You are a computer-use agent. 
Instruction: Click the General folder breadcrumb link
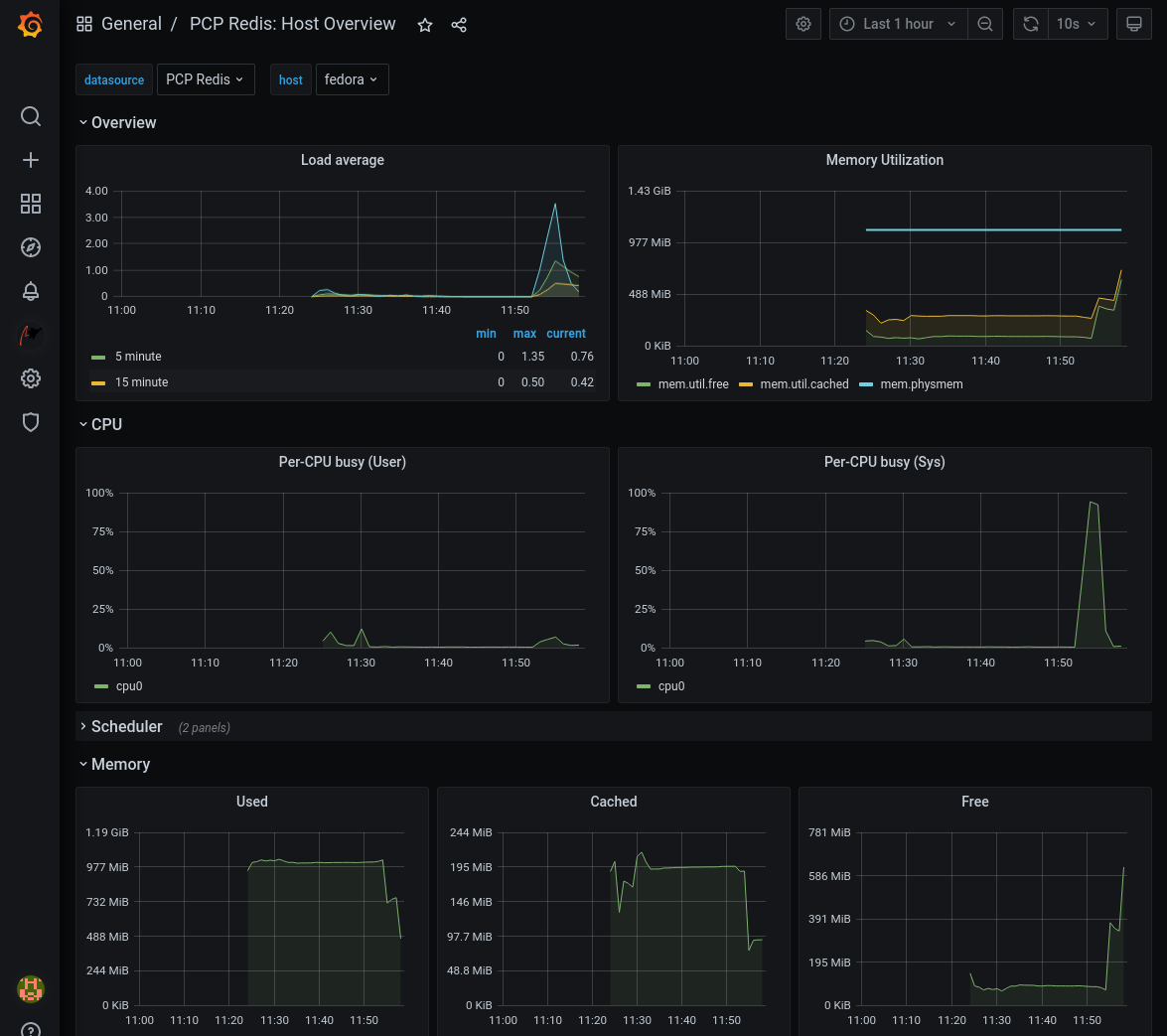tap(131, 24)
